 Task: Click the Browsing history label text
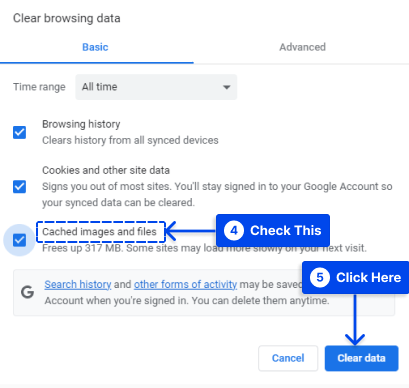(x=81, y=124)
